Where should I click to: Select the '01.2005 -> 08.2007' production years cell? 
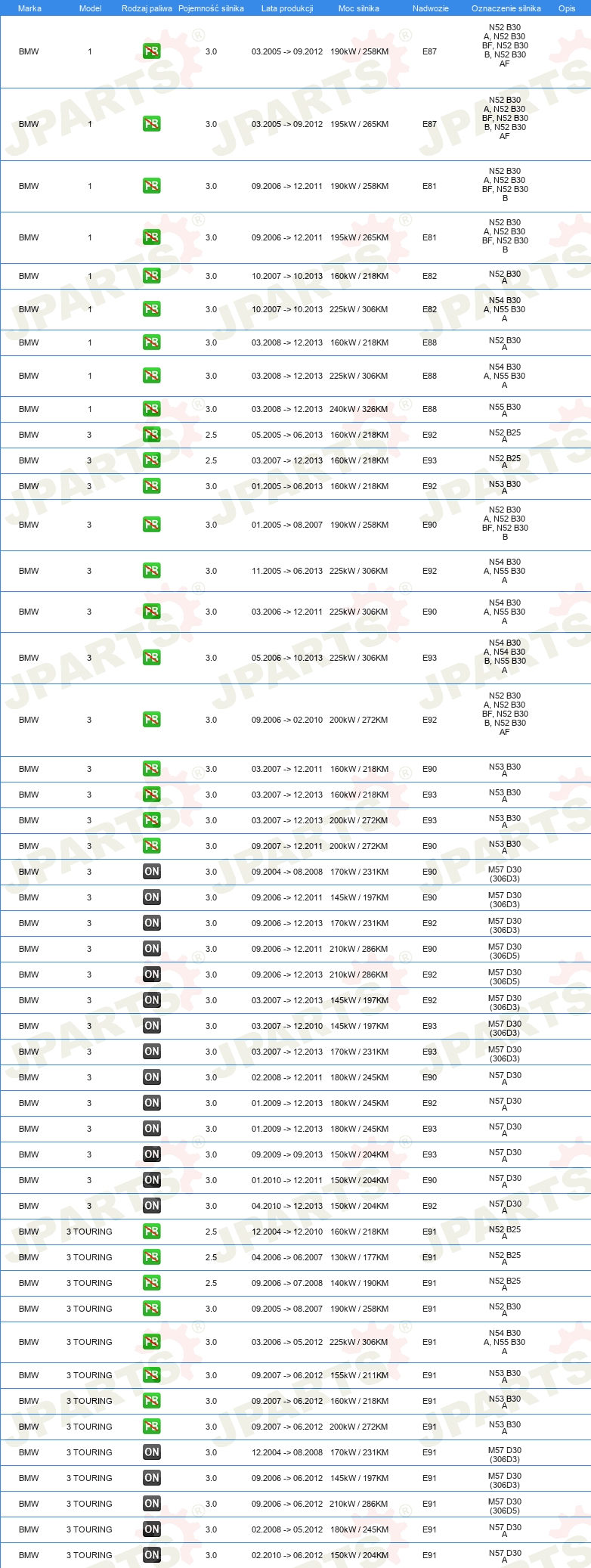click(x=287, y=525)
